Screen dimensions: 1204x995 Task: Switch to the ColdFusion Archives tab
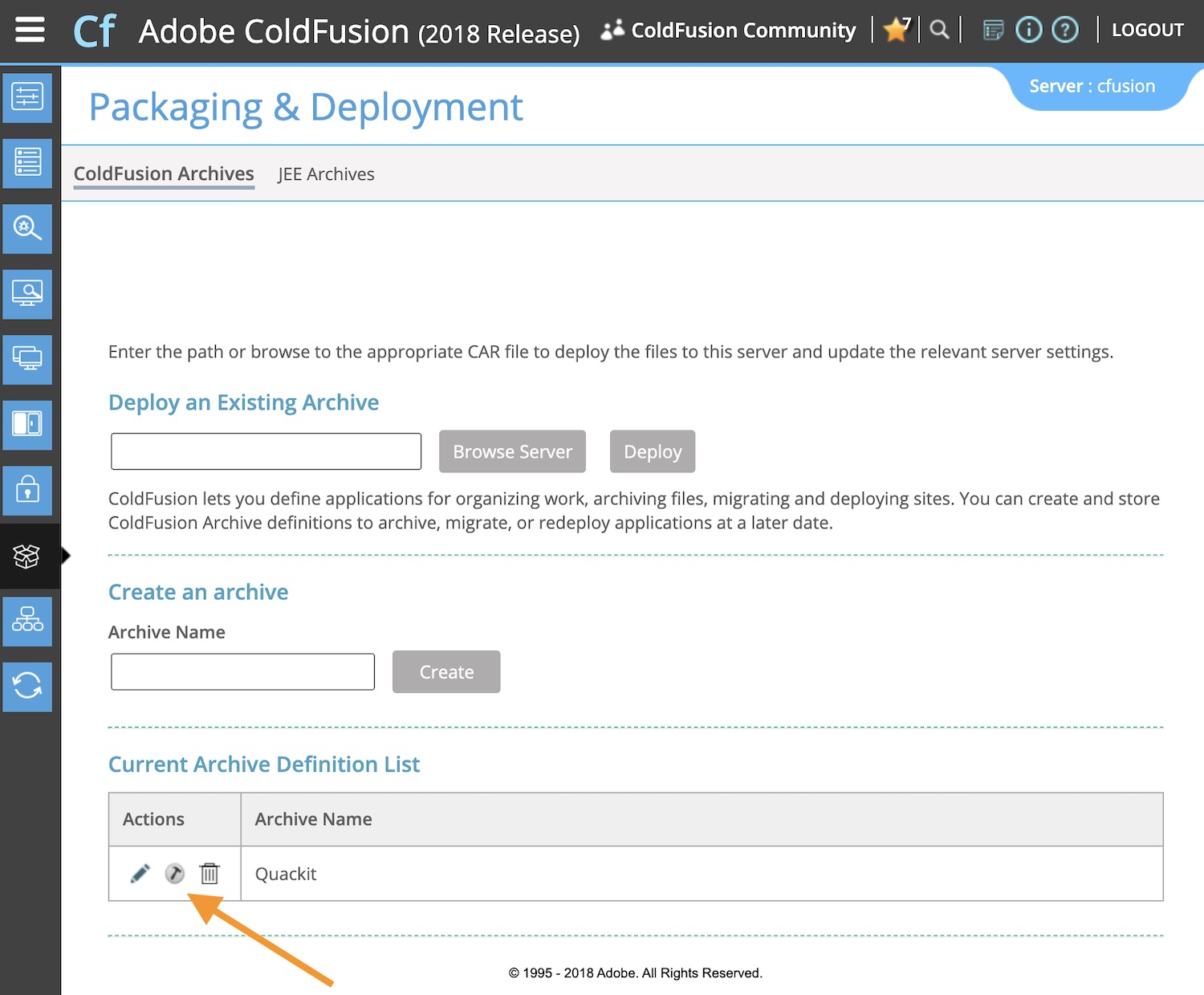pyautogui.click(x=164, y=173)
